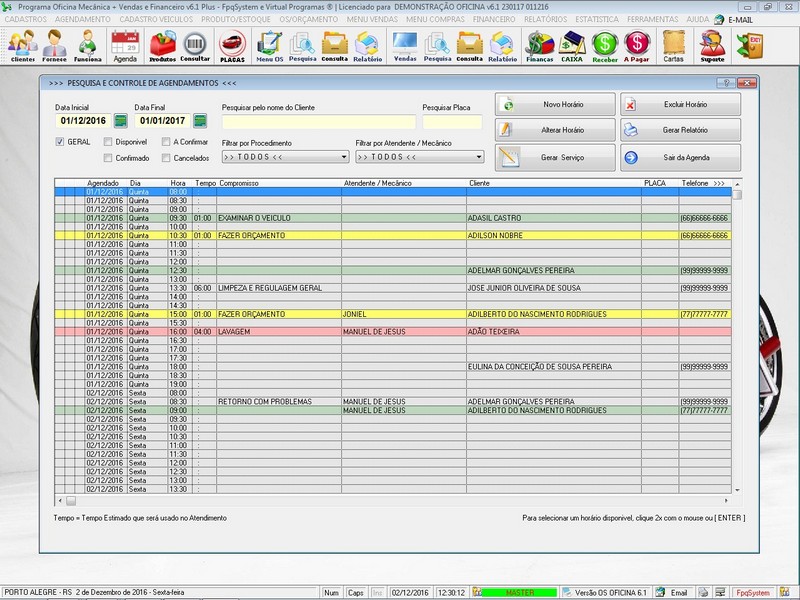Viewport: 800px width, 600px height.
Task: Click the CAIXA toolbar icon
Action: click(572, 45)
